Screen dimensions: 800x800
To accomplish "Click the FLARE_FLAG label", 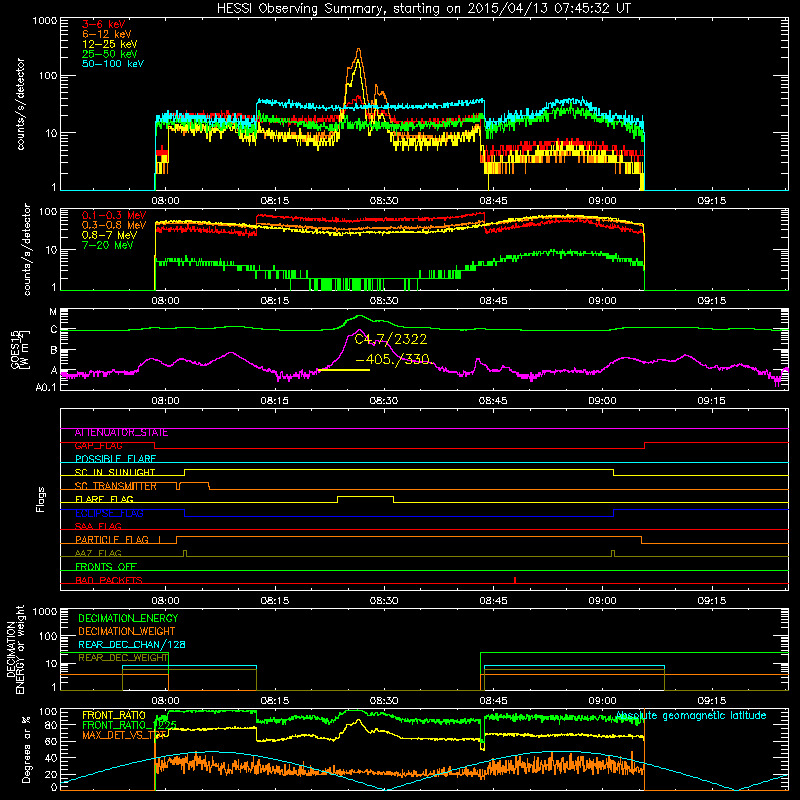I will coord(104,499).
